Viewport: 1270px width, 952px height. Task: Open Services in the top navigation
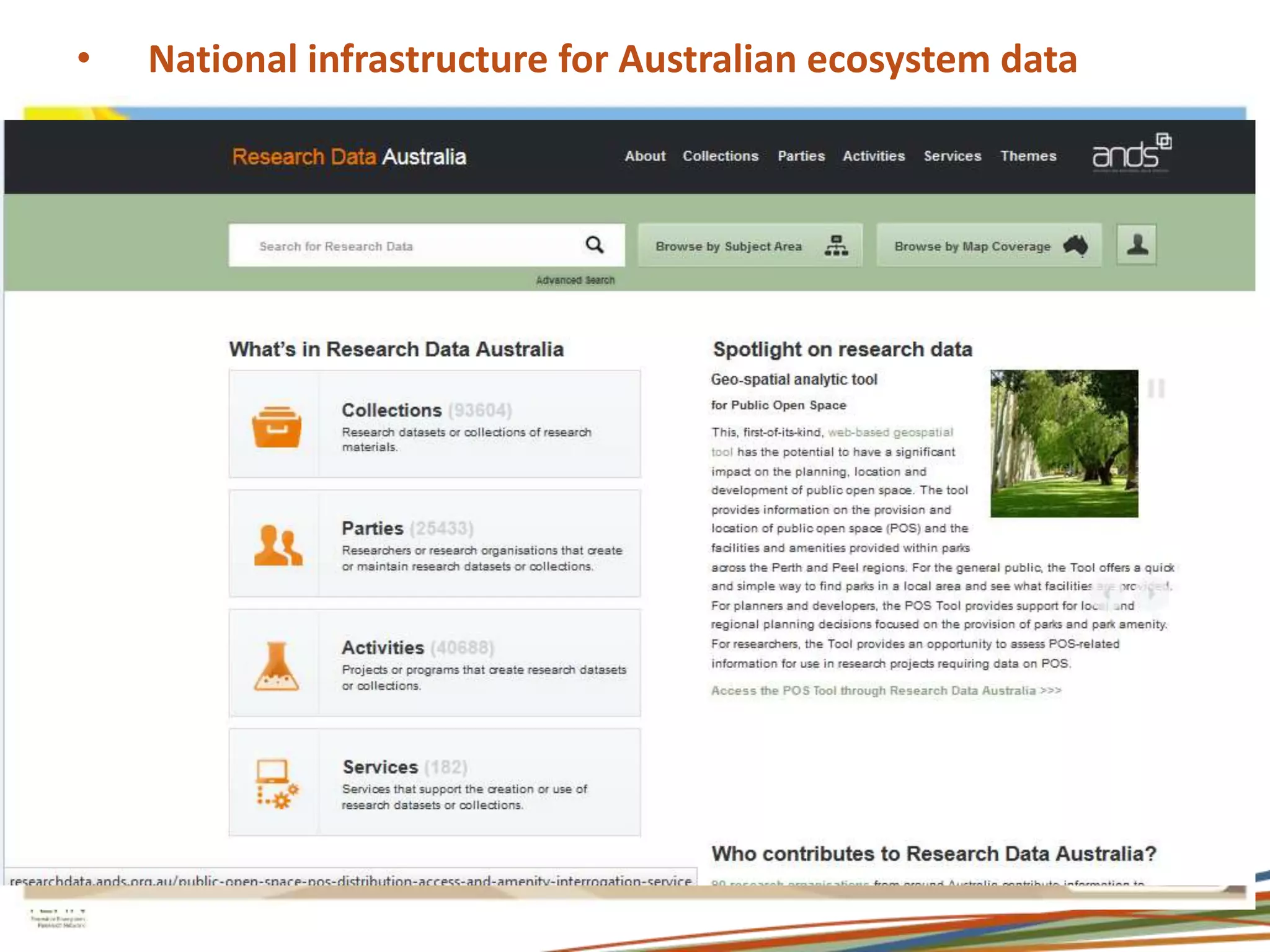[x=952, y=156]
